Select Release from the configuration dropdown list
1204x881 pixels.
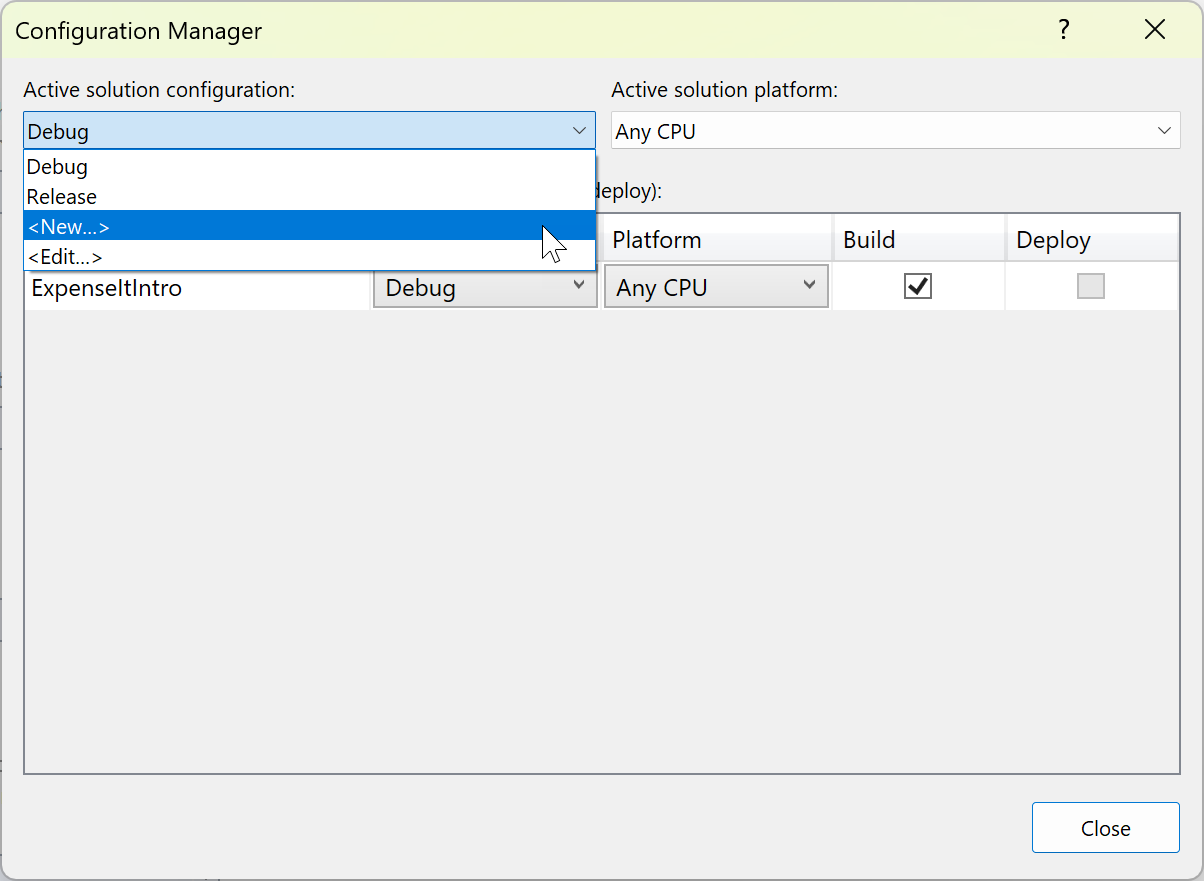[x=61, y=196]
